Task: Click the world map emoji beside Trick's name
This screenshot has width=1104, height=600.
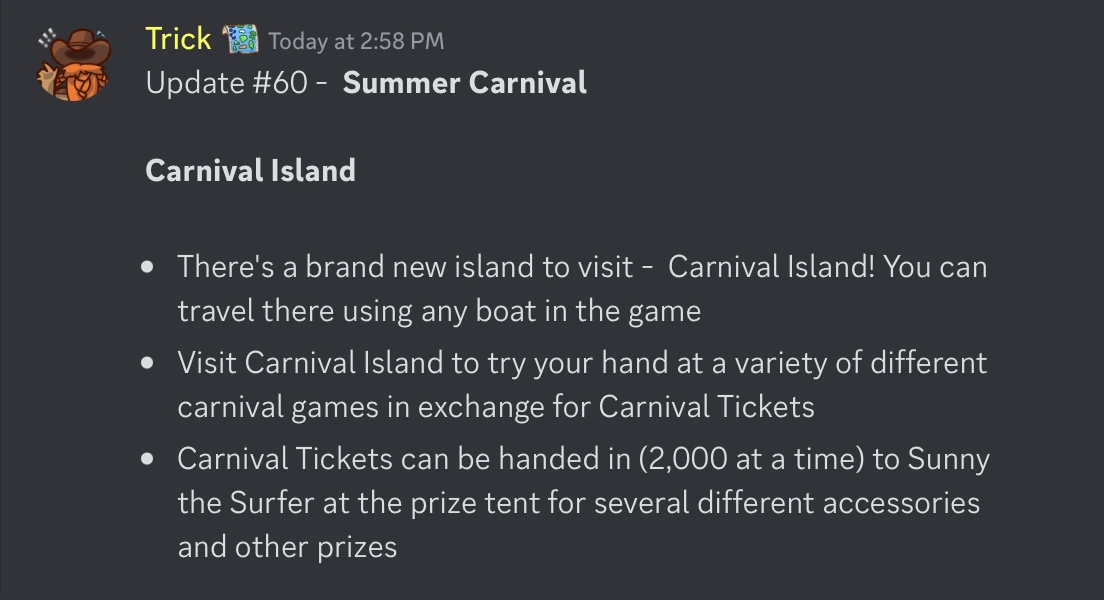Action: 240,38
